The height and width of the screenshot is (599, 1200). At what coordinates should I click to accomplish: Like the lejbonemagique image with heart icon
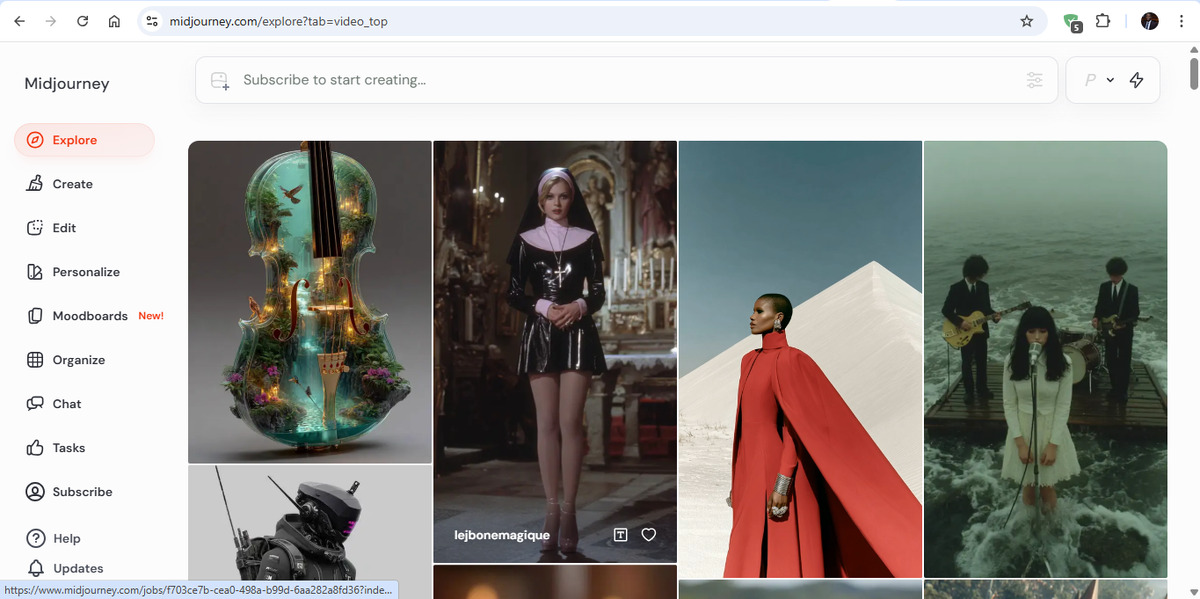click(648, 535)
